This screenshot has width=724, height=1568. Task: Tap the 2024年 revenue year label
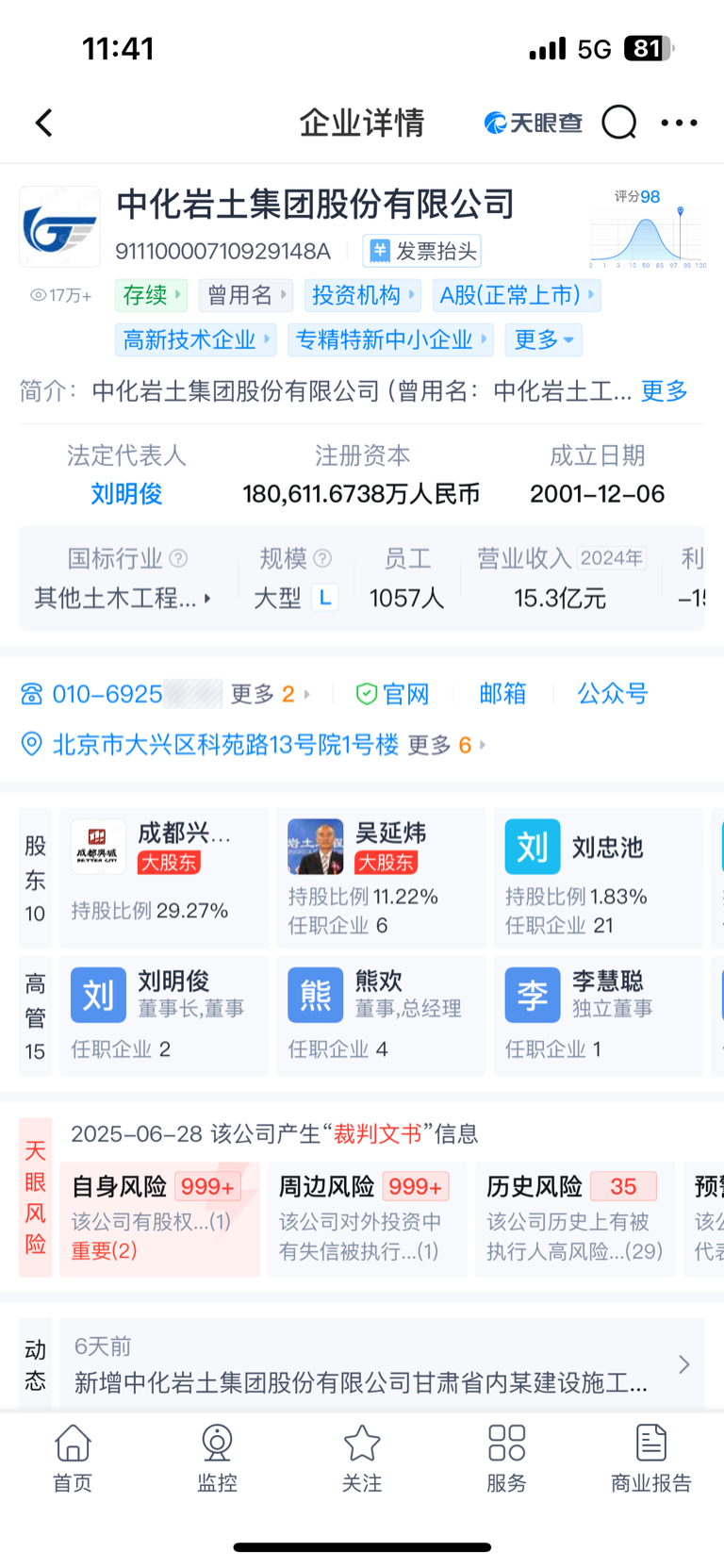pyautogui.click(x=612, y=558)
